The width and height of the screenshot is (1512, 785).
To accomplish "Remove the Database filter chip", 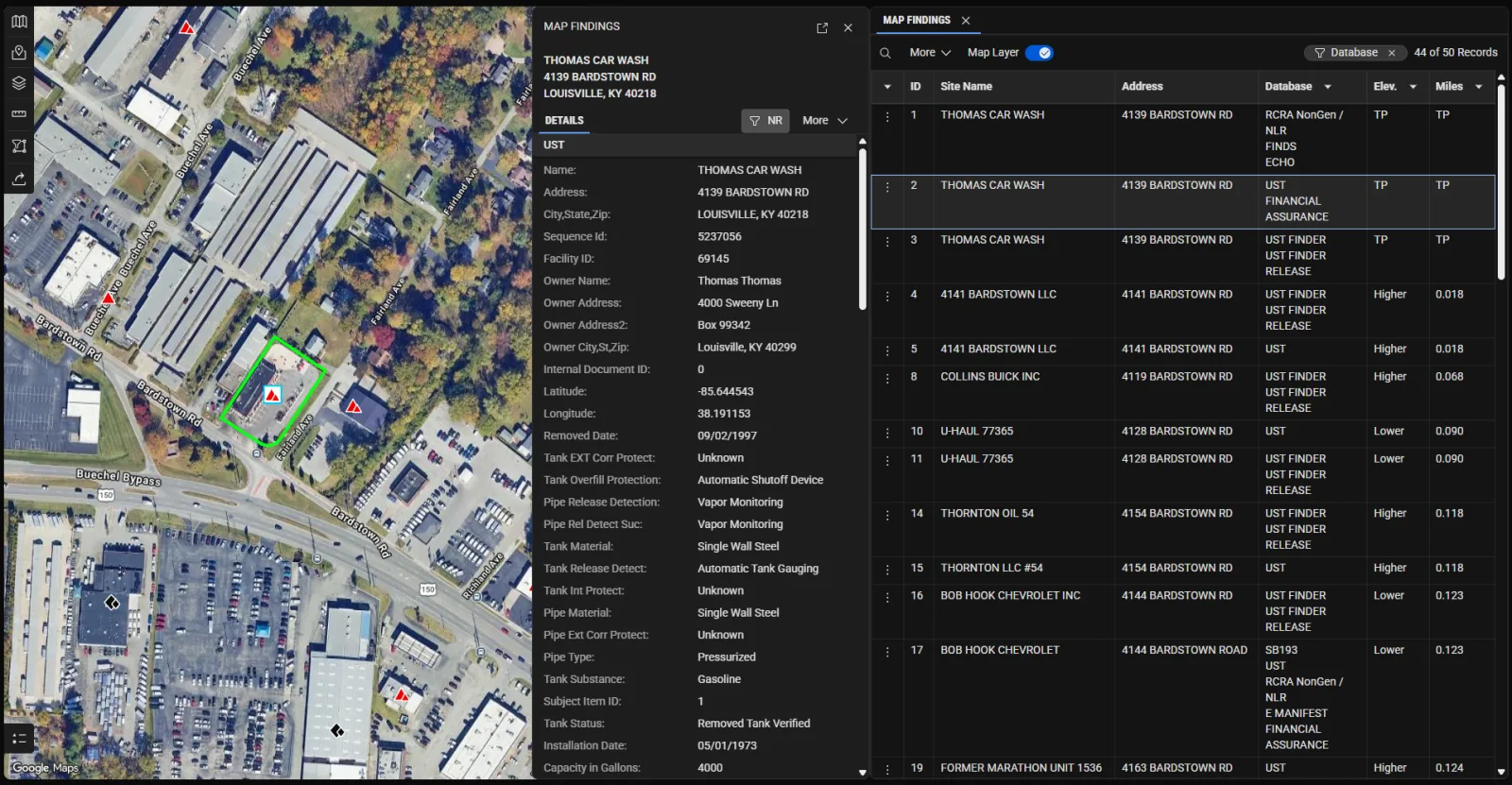I will (1391, 53).
